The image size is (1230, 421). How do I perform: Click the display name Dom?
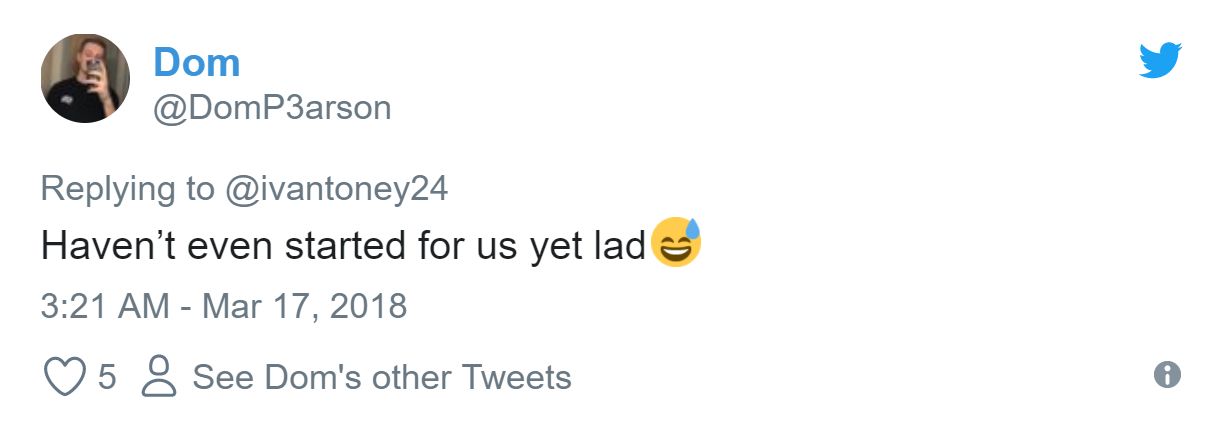(196, 63)
